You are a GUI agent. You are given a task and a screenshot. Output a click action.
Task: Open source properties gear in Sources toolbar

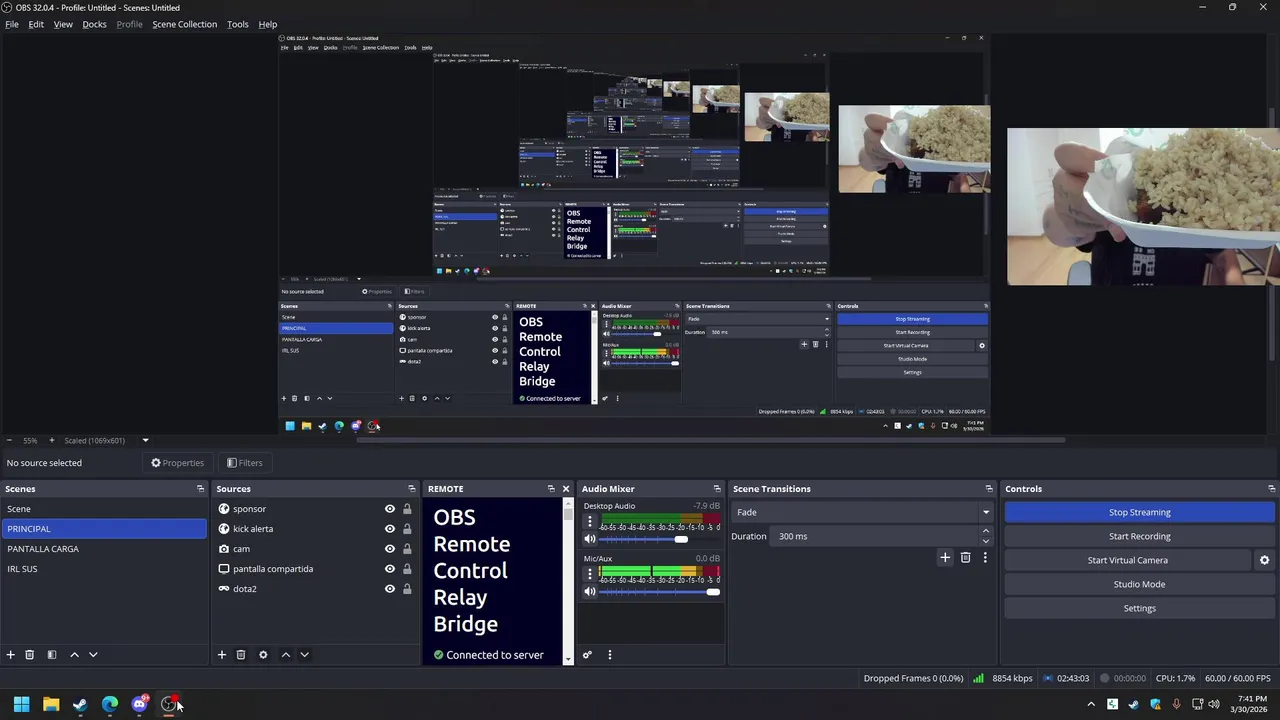263,655
